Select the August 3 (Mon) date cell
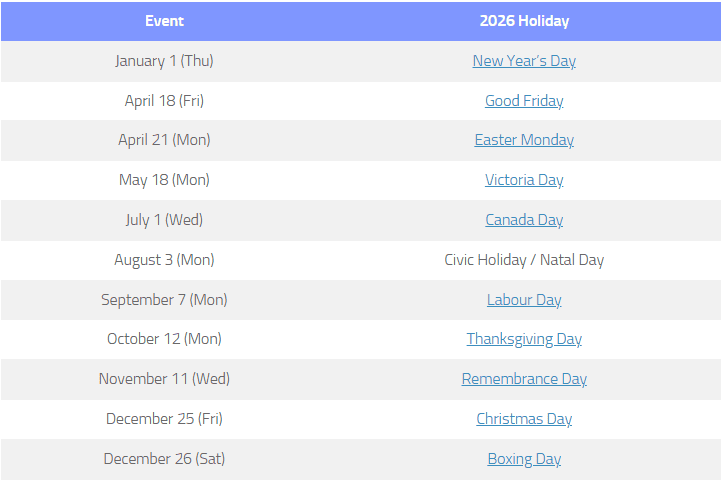 coord(164,260)
